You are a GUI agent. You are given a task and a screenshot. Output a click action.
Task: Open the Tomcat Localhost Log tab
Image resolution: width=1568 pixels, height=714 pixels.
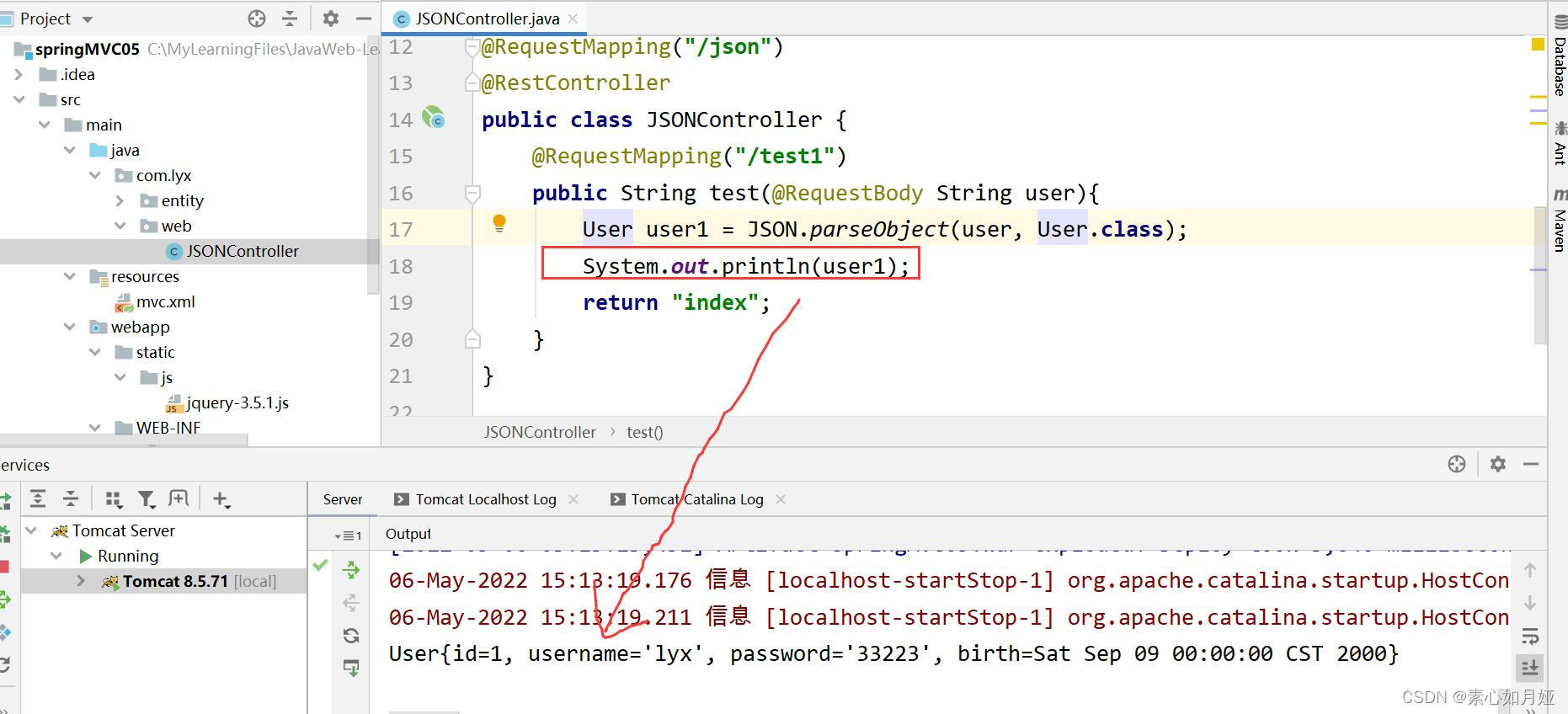point(476,499)
